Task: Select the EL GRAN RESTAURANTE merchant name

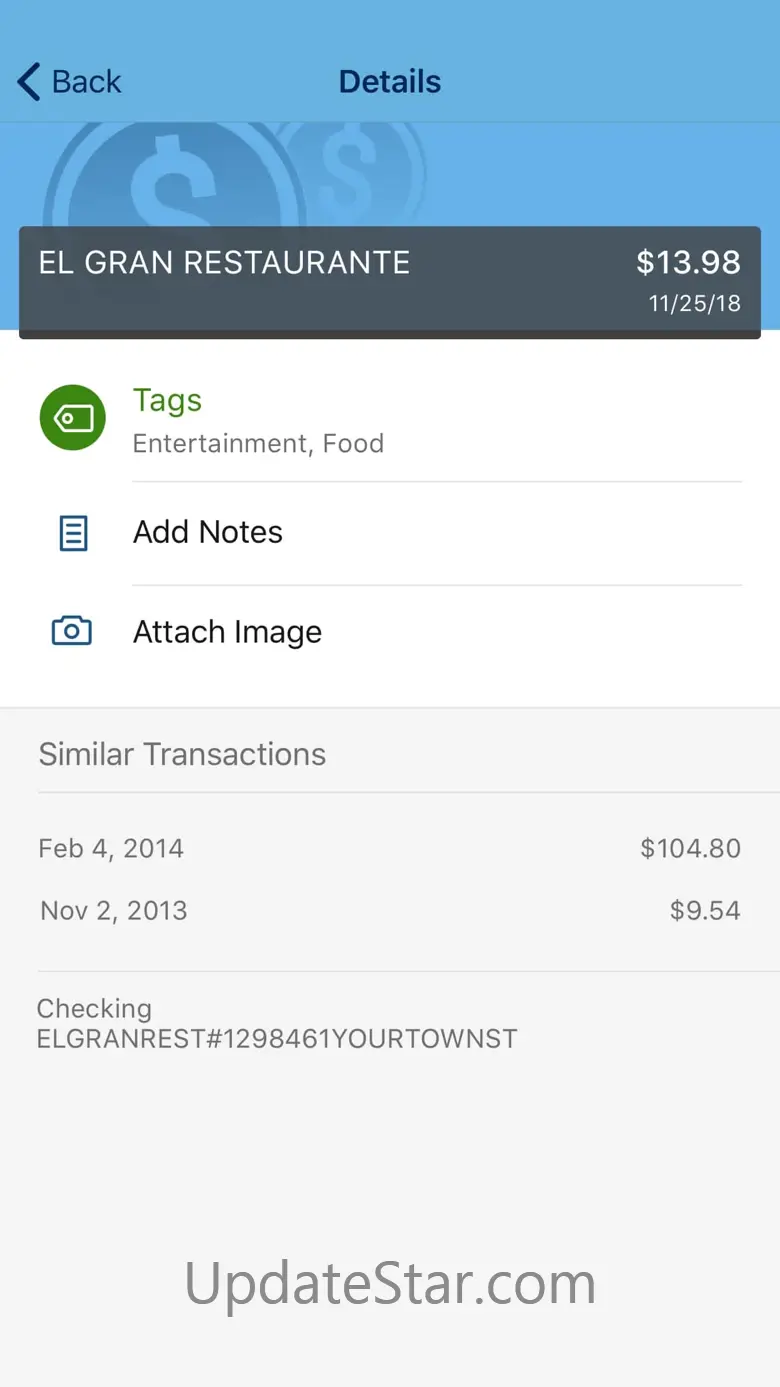Action: 224,263
